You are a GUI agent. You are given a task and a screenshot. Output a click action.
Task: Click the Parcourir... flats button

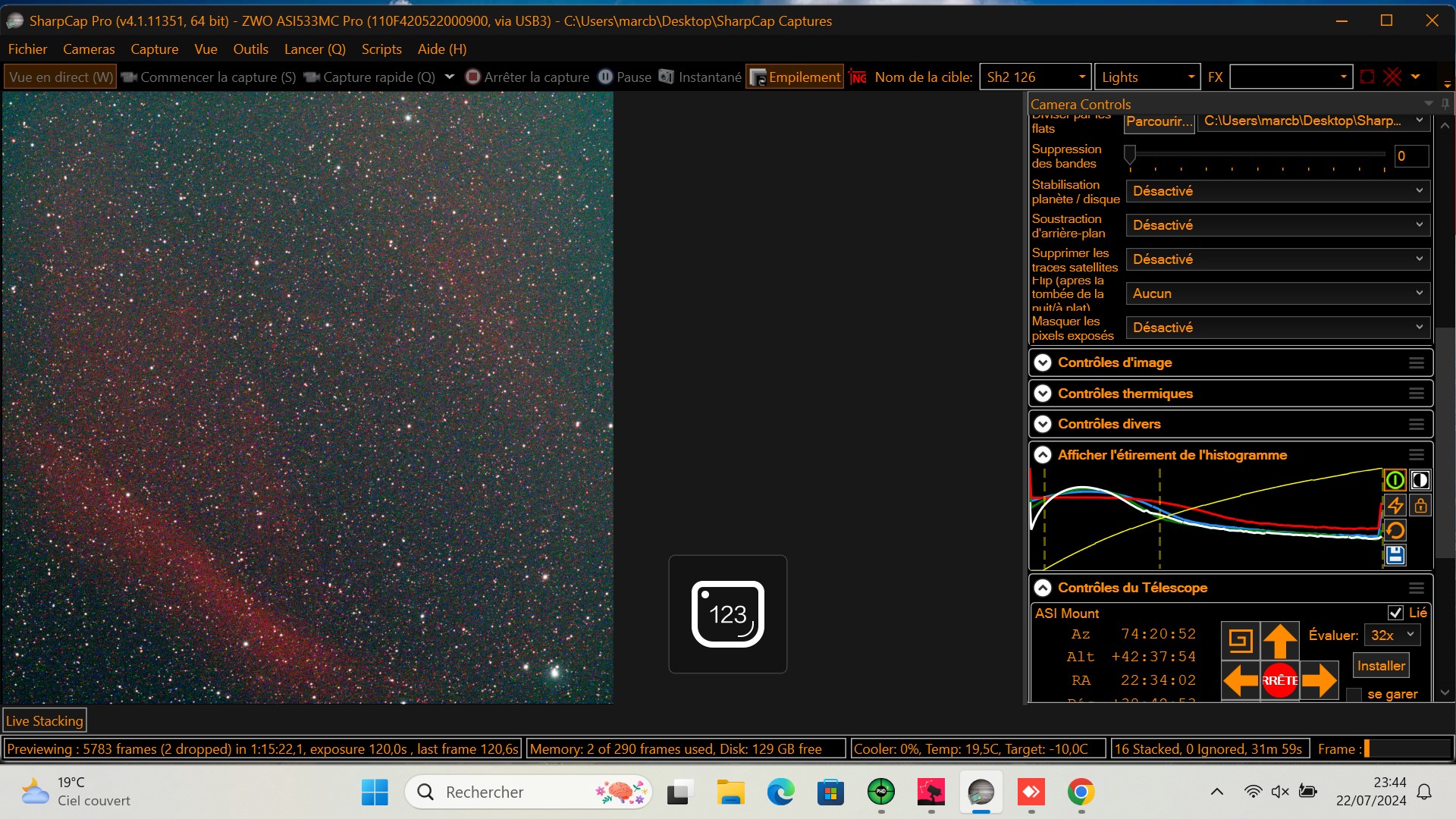(x=1159, y=121)
